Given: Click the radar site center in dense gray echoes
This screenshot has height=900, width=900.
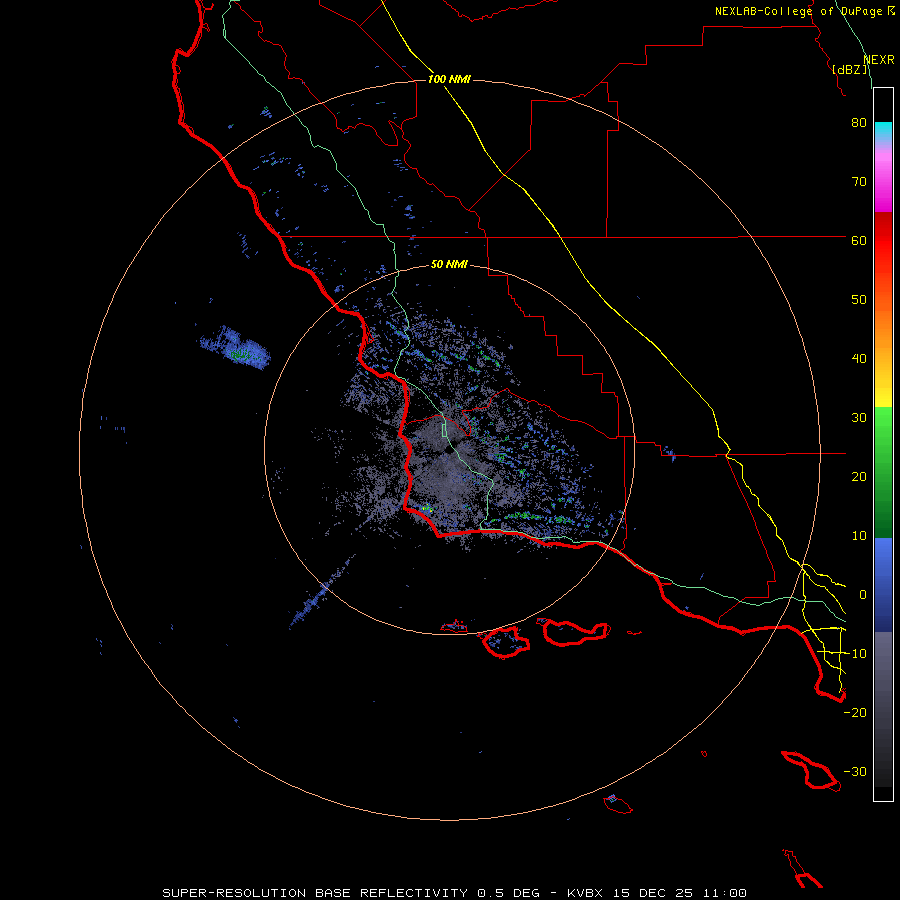Looking at the screenshot, I should point(447,452).
